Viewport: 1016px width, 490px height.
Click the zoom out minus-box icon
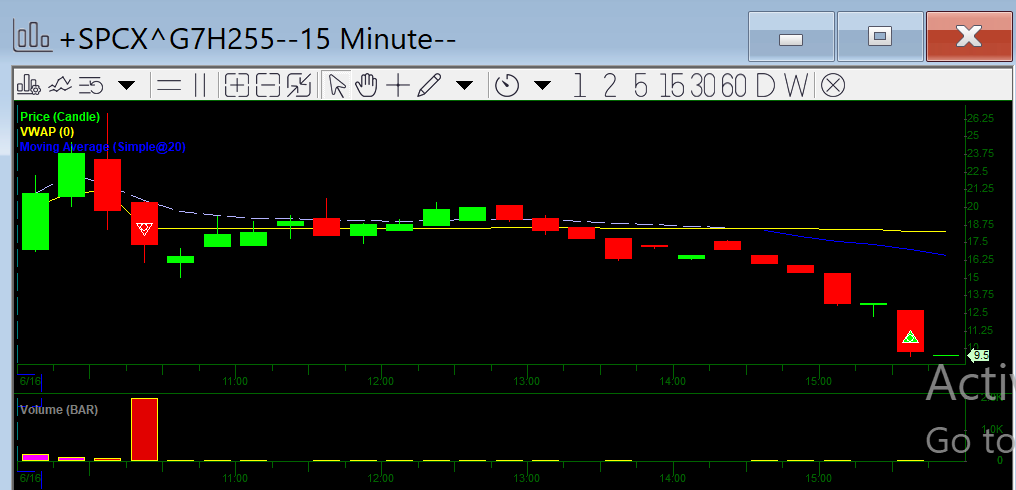click(268, 85)
